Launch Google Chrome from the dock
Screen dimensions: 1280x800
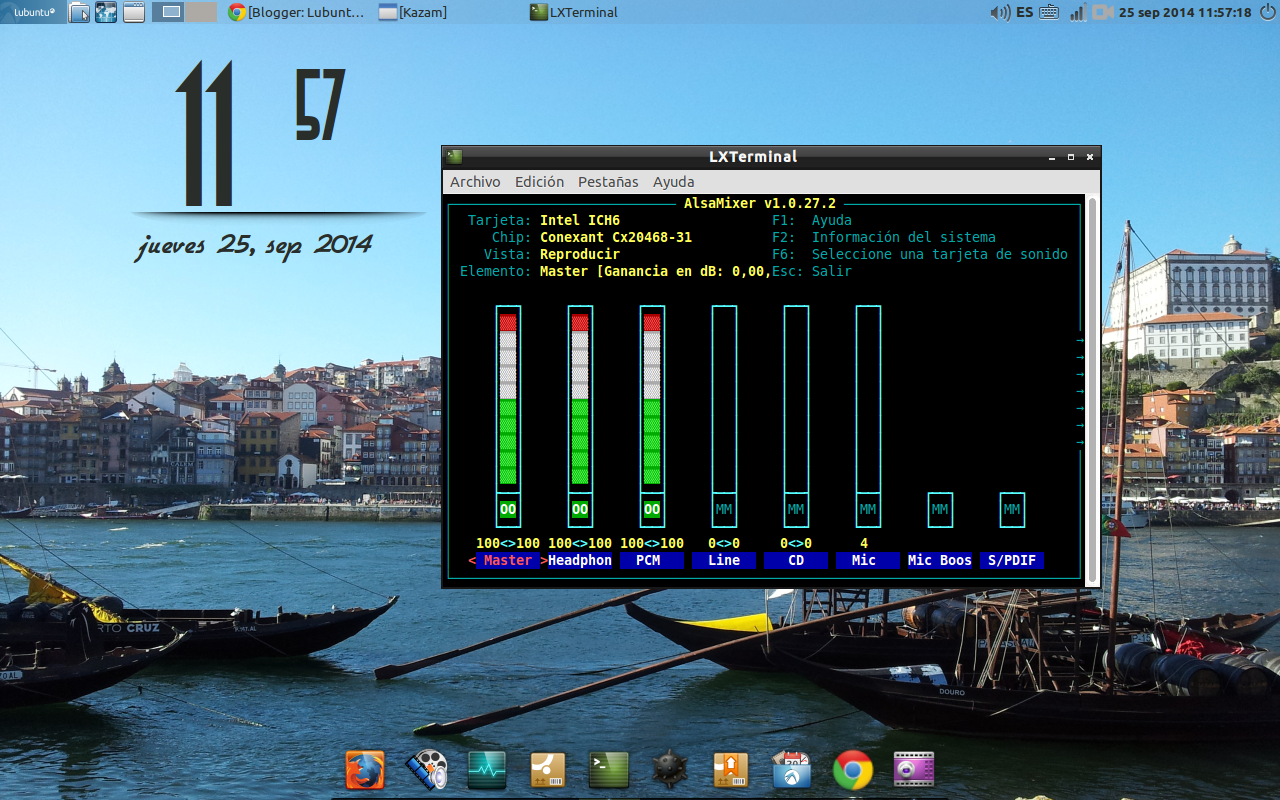[x=852, y=770]
